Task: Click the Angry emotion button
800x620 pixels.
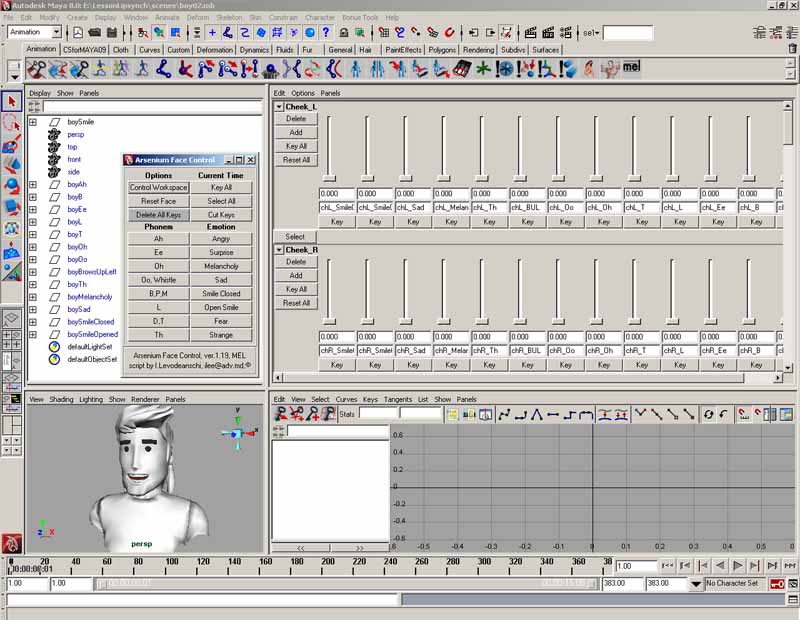Action: pyautogui.click(x=221, y=239)
